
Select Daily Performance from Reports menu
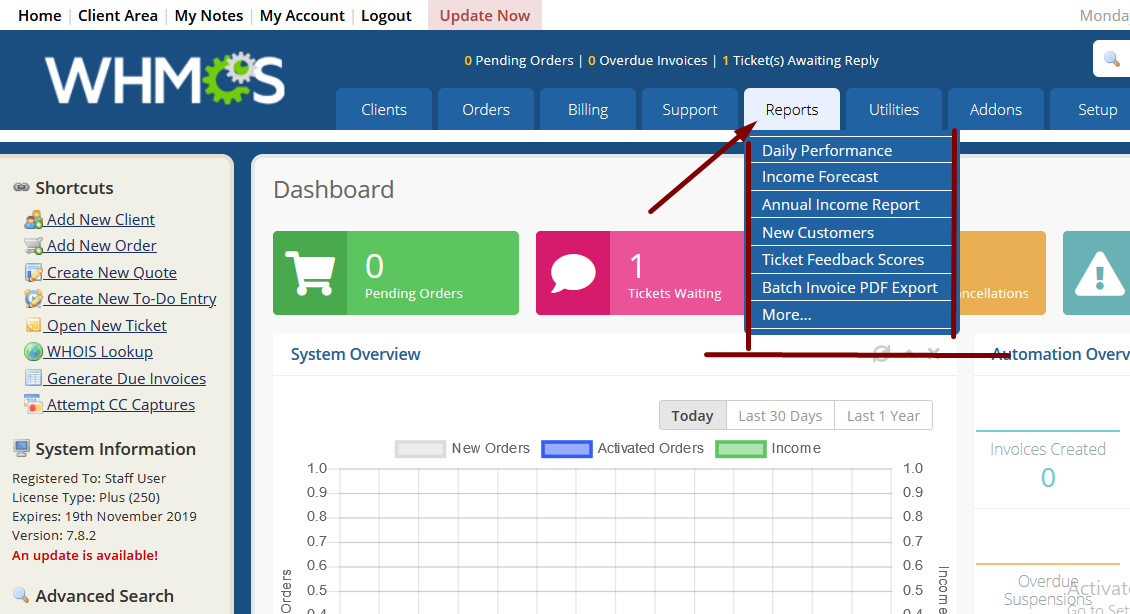click(851, 150)
